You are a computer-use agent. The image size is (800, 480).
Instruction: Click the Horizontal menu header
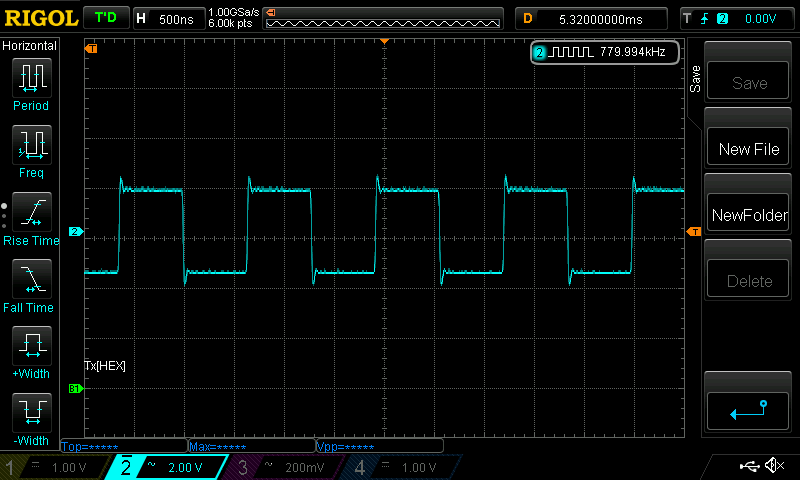29,46
